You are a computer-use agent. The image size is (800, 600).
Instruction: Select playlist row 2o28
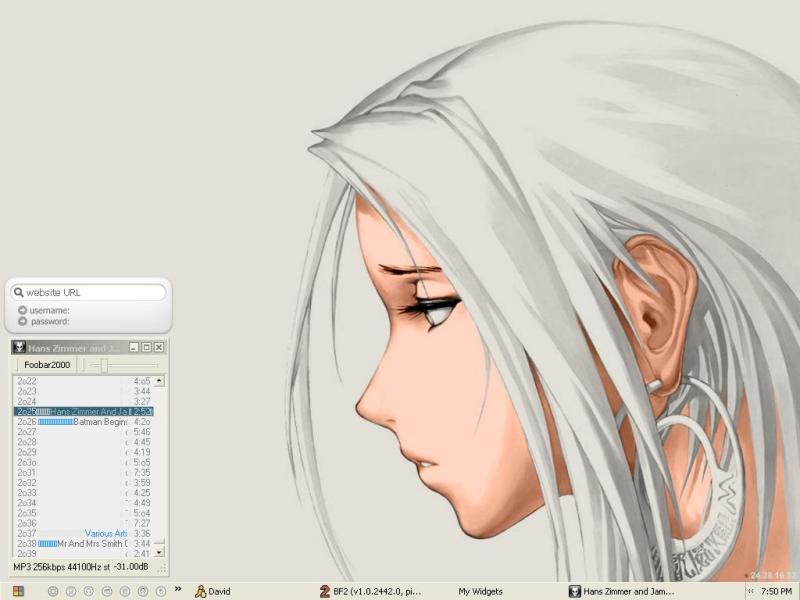coord(84,442)
